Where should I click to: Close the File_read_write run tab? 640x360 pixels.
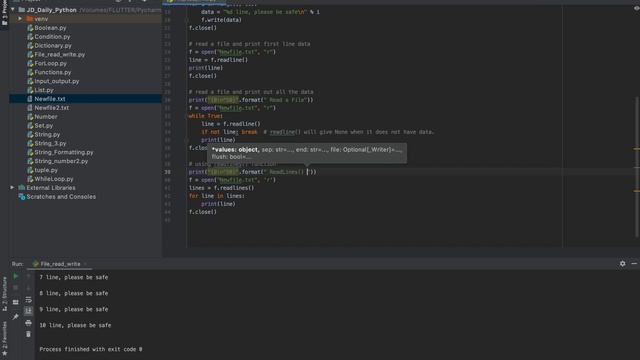tap(85, 264)
